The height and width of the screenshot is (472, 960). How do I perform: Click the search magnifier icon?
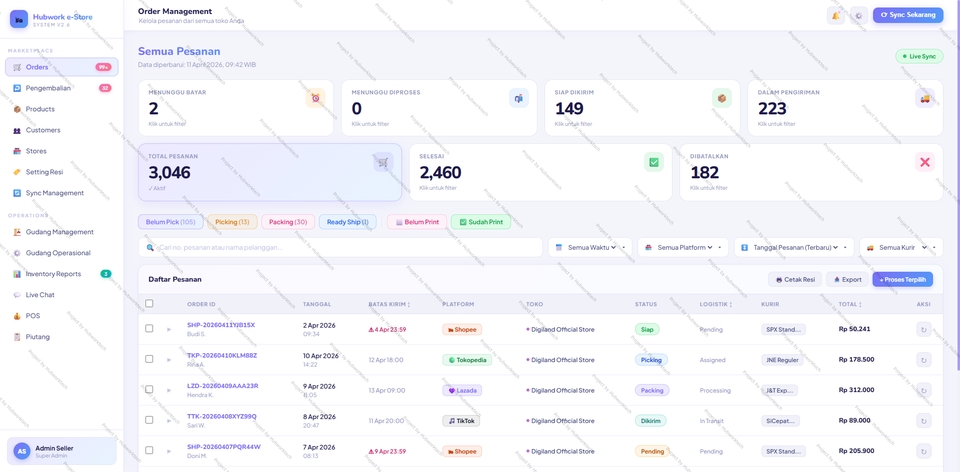tap(150, 247)
